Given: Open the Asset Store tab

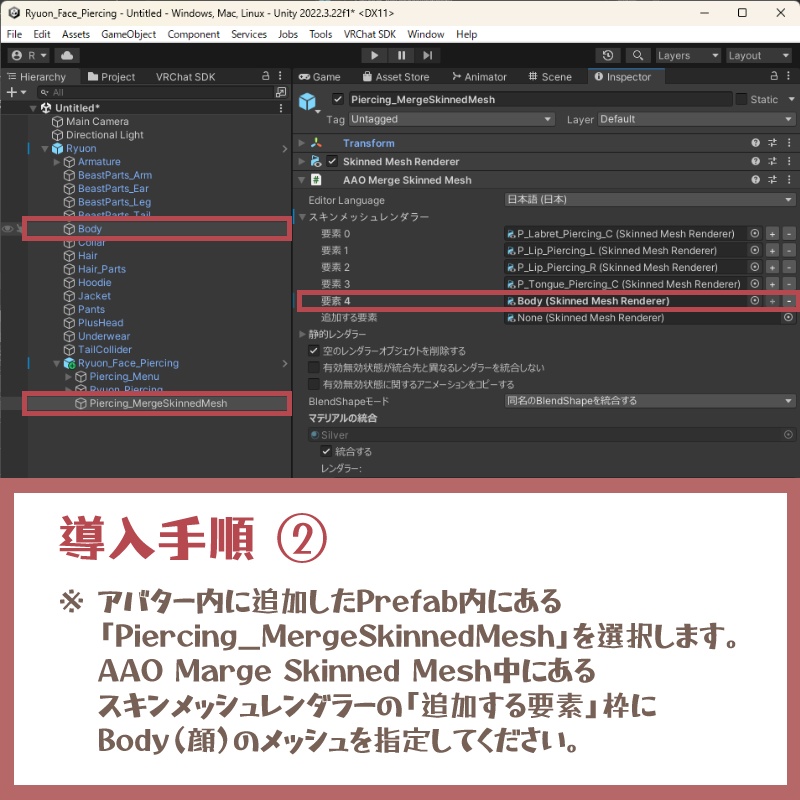Looking at the screenshot, I should (396, 77).
